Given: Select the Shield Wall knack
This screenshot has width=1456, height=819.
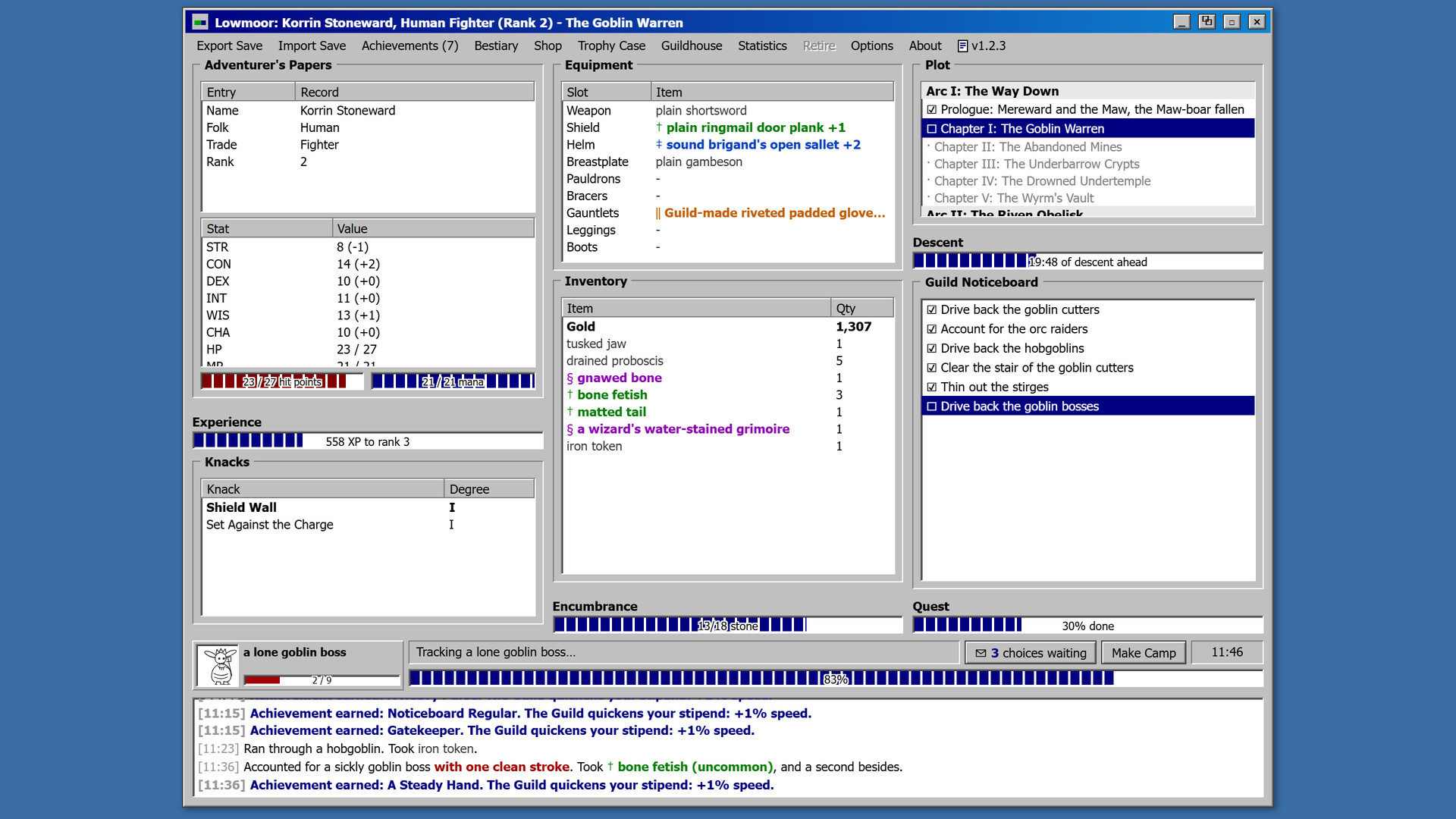Looking at the screenshot, I should coord(368,508).
